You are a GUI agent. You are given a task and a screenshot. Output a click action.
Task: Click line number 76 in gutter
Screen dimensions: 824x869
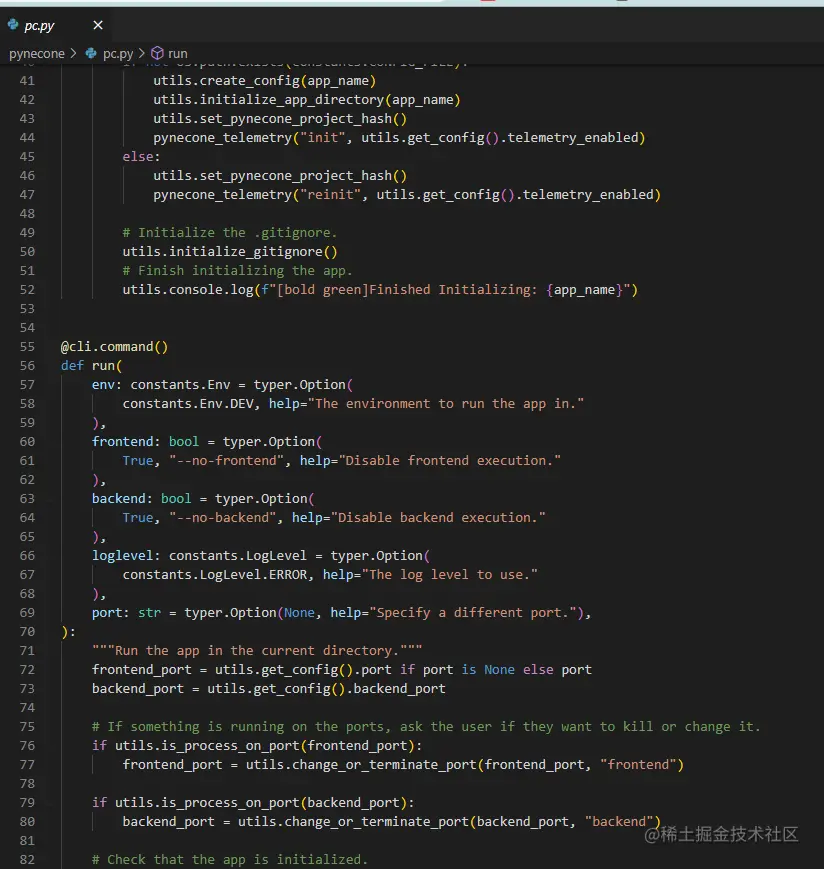click(27, 746)
